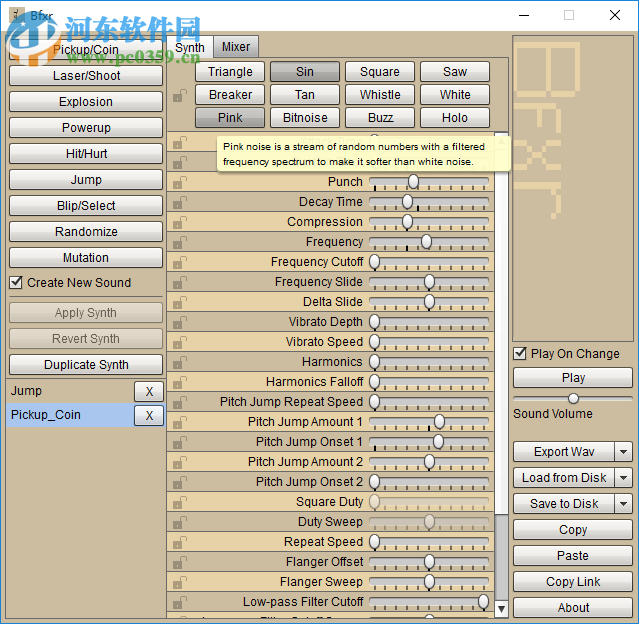
Task: Click the parameter list scroll down arrow
Action: tap(501, 609)
